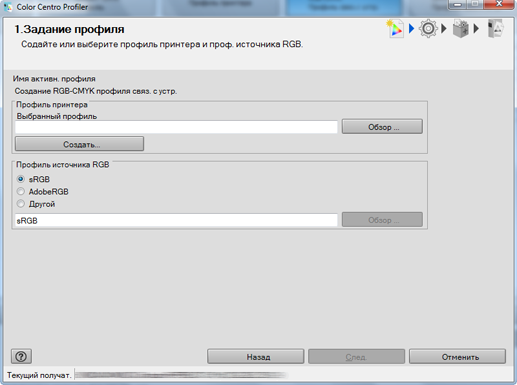Screen dimensions: 517x385
Task: Focus the Выбранный профиль input field
Action: click(x=176, y=127)
